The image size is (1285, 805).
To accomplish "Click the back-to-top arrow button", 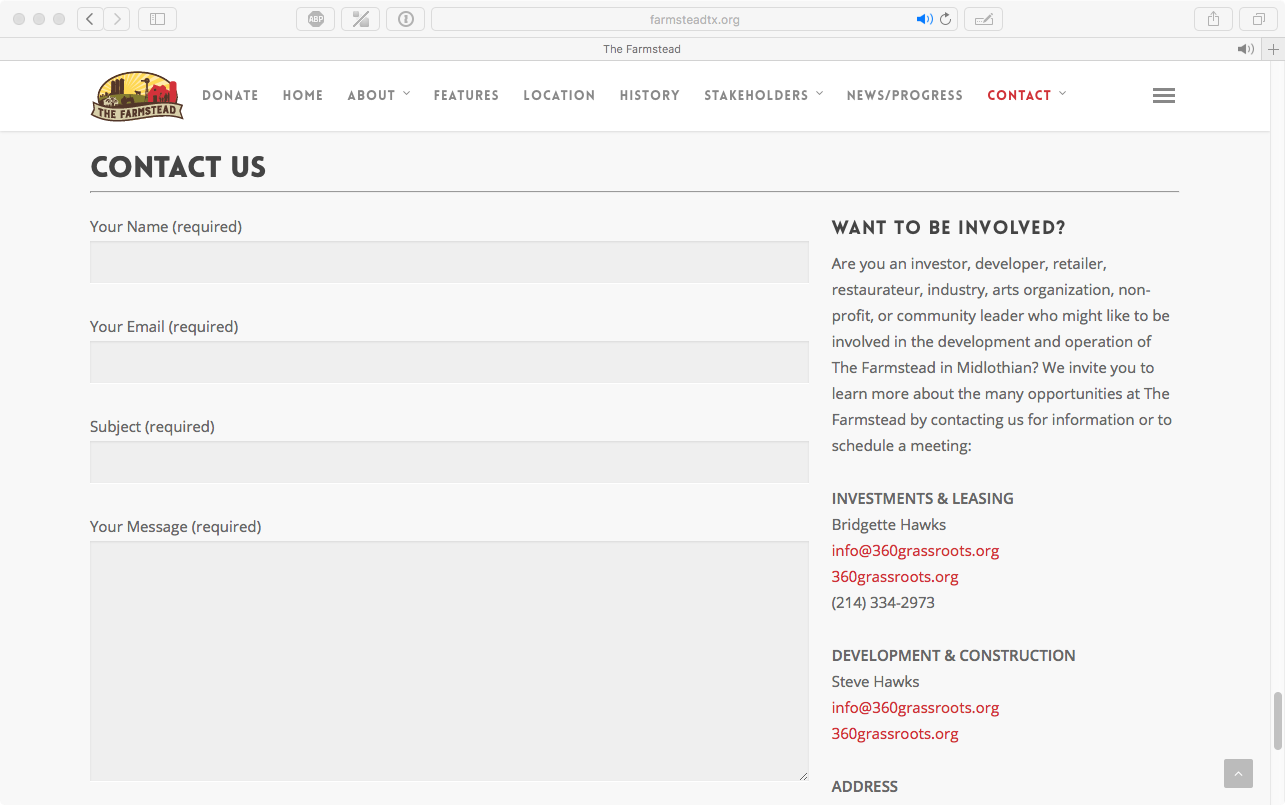I will pyautogui.click(x=1238, y=773).
